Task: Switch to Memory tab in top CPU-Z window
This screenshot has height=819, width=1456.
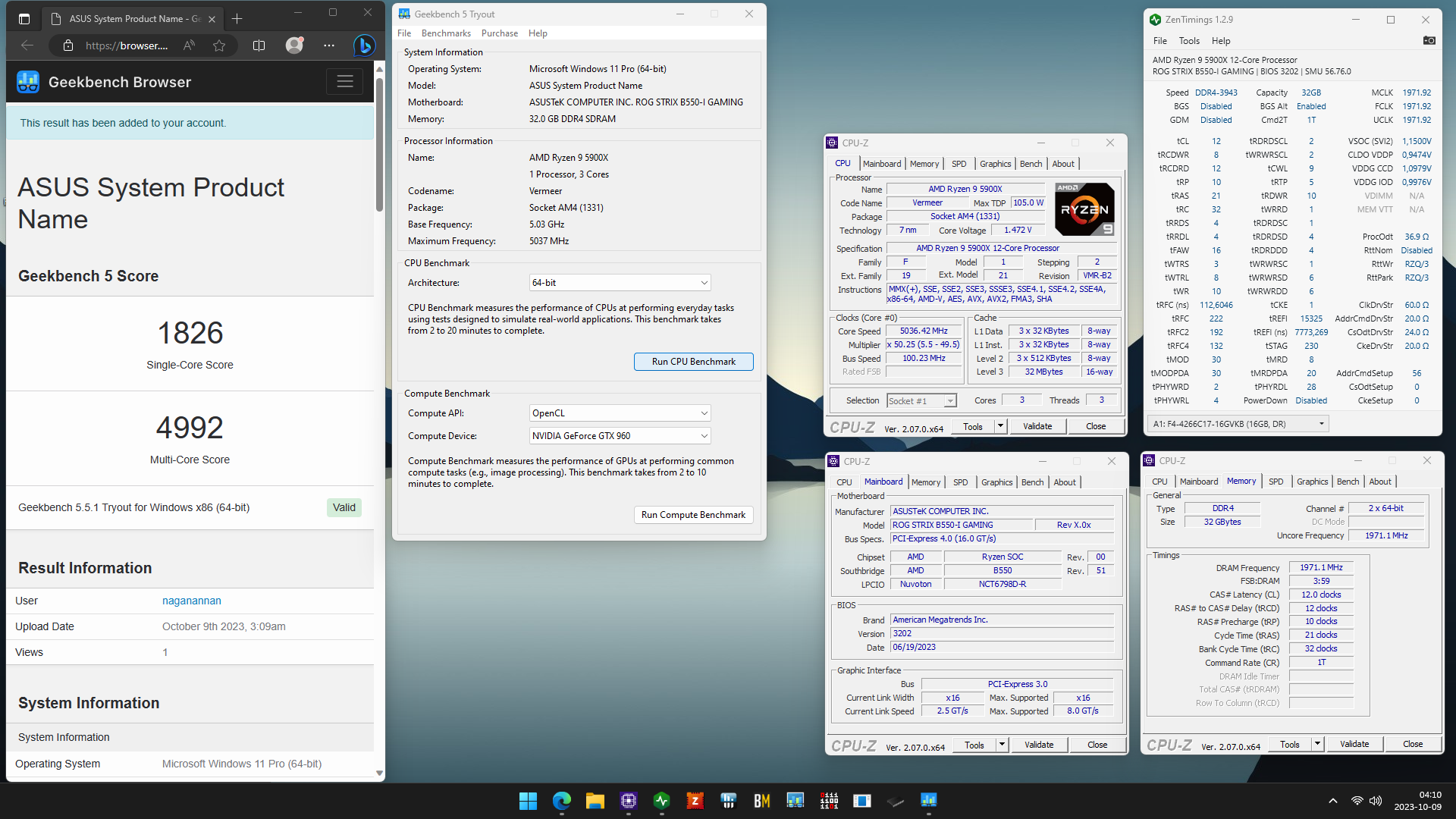Action: [x=924, y=164]
